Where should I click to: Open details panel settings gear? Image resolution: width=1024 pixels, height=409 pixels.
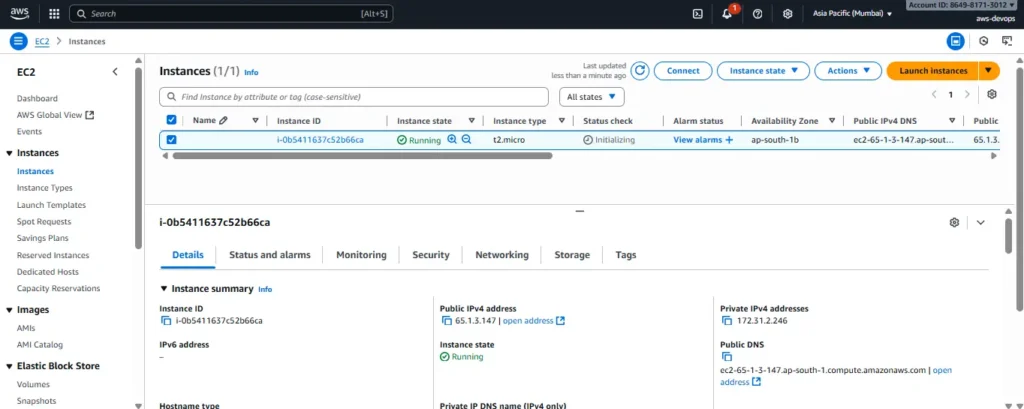[954, 222]
